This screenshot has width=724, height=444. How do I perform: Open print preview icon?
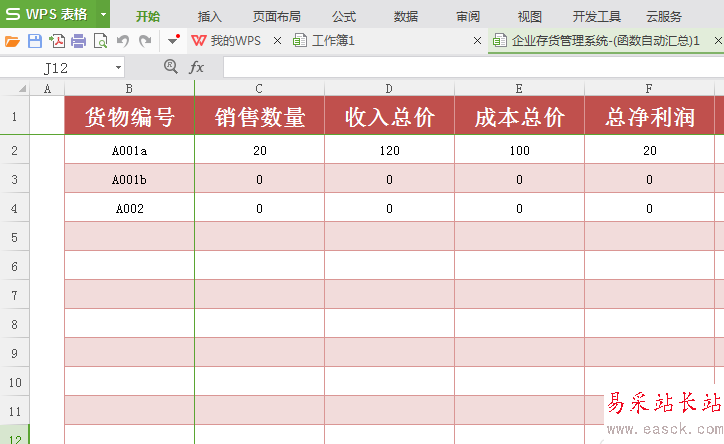101,41
